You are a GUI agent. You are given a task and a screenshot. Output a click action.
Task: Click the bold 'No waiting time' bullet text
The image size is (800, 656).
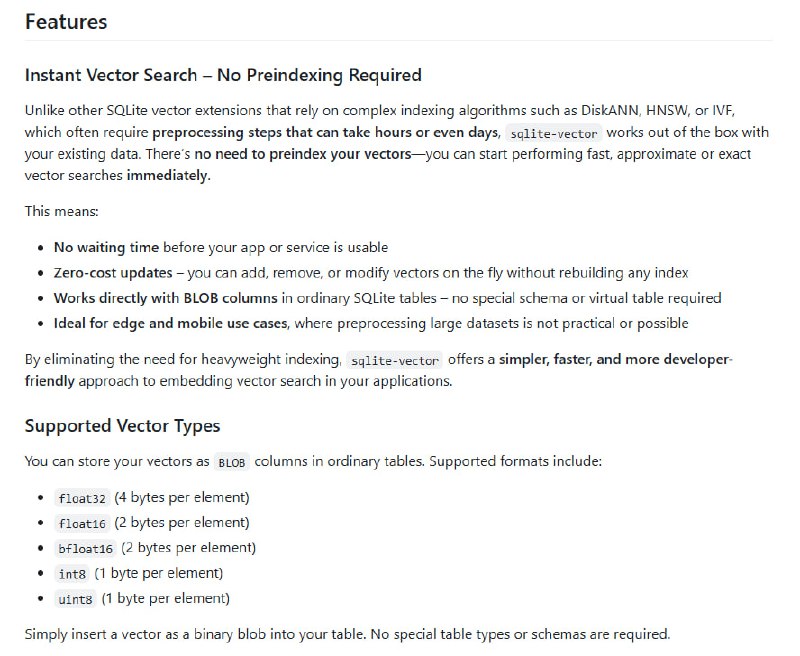click(x=106, y=247)
